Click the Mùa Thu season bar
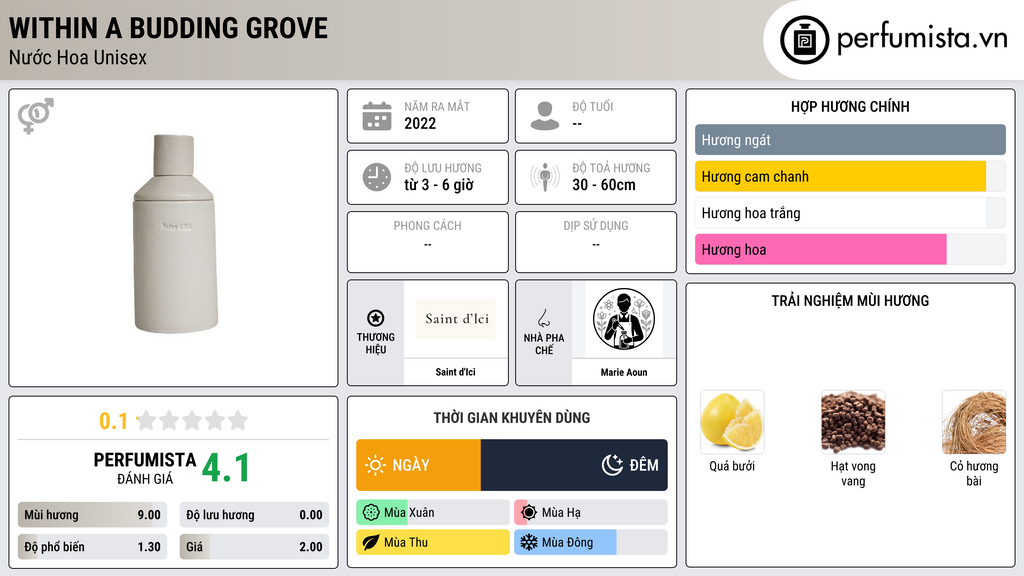Viewport: 1024px width, 576px height. click(x=433, y=543)
